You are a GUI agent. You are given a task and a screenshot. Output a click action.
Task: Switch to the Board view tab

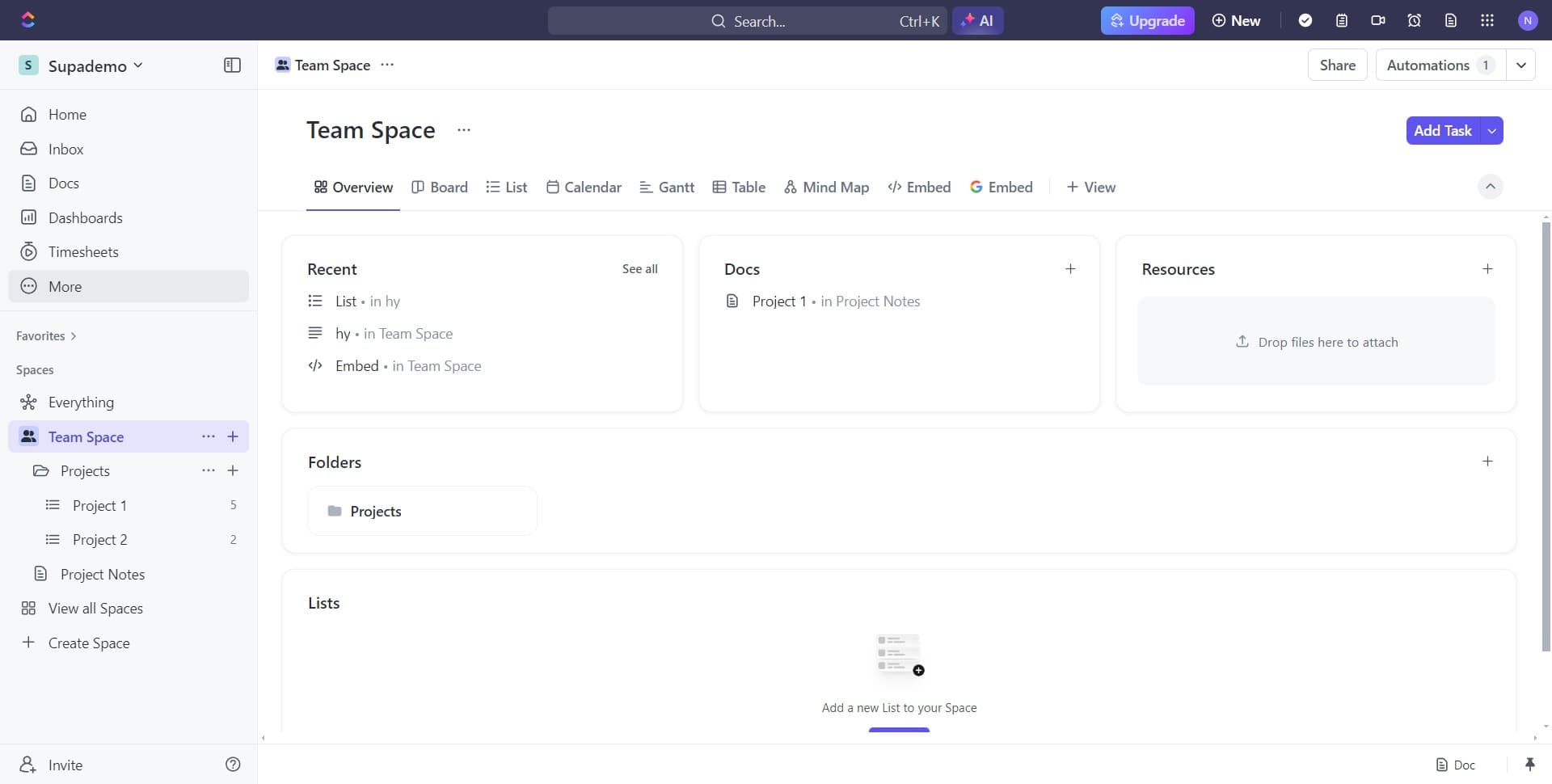pyautogui.click(x=439, y=187)
